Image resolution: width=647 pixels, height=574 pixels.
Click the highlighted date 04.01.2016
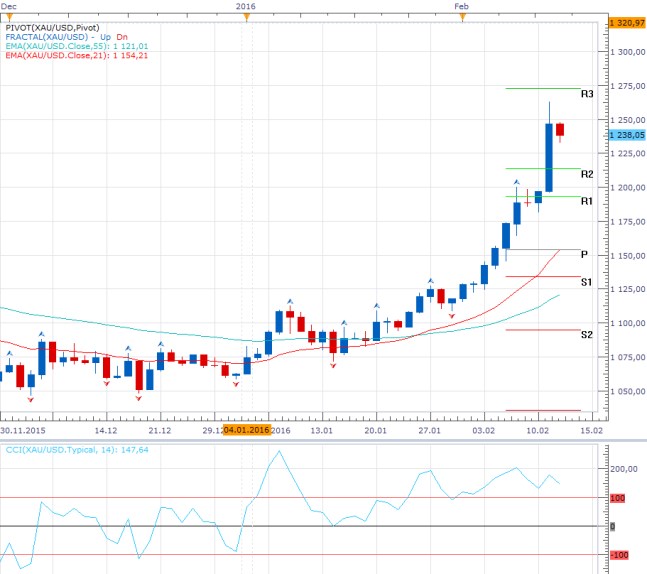coord(246,430)
